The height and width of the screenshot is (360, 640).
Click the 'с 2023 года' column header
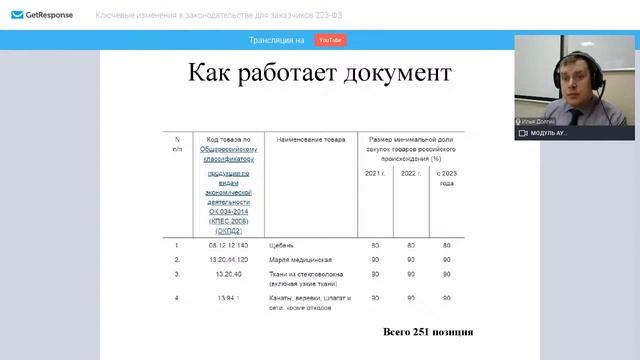pyautogui.click(x=447, y=178)
